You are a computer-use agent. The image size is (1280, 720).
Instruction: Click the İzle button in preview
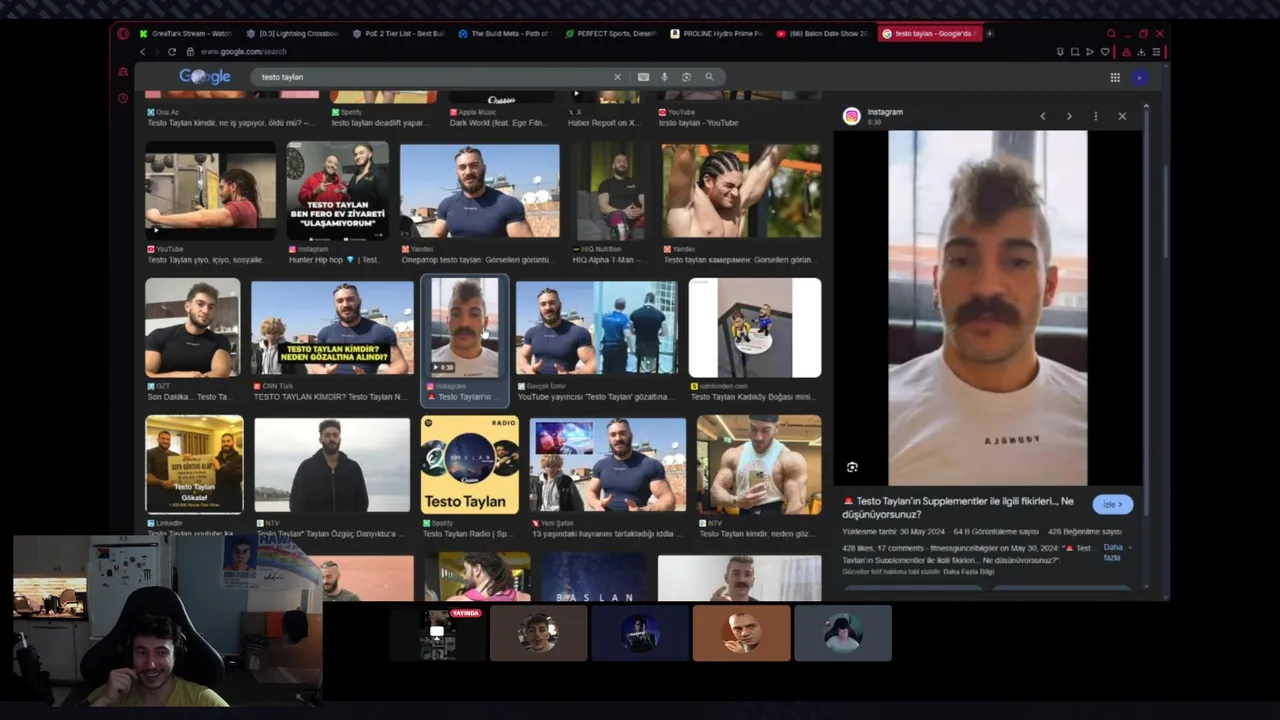(1112, 504)
